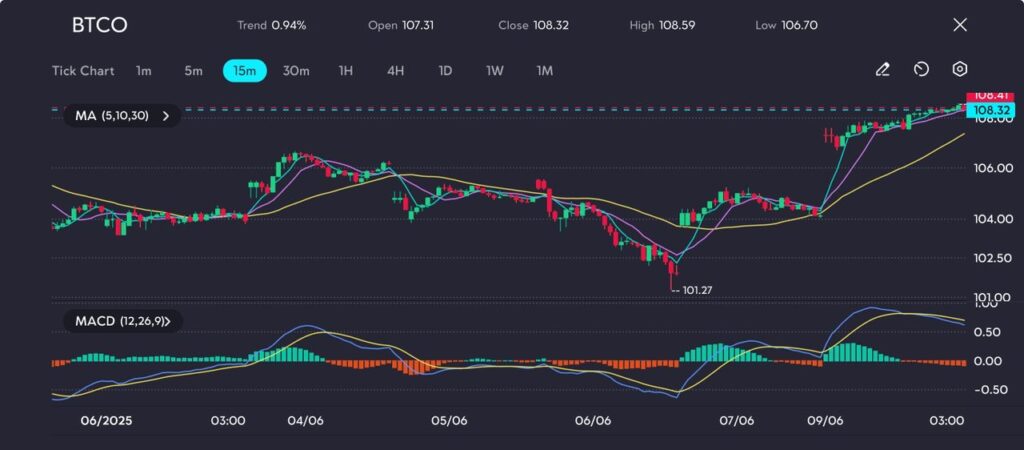The height and width of the screenshot is (450, 1024).
Task: Choose the 1D timeframe
Action: (445, 71)
